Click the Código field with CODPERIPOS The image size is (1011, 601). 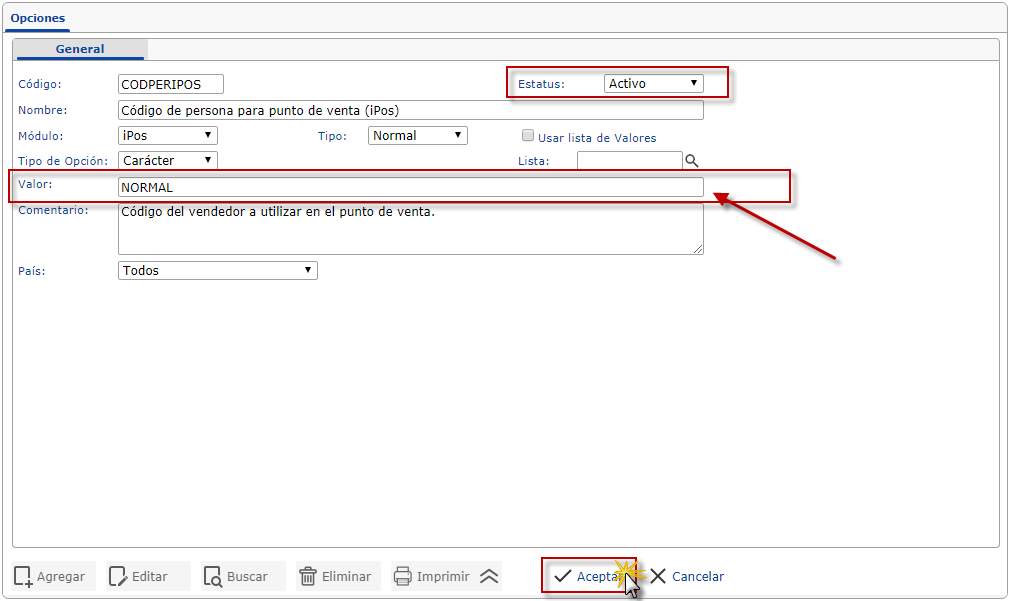[171, 84]
